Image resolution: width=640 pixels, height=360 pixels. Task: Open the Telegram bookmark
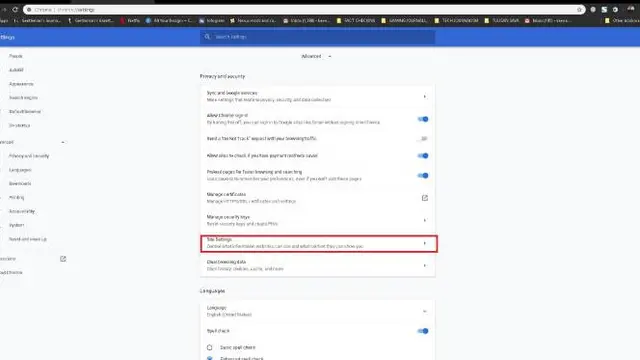(212, 20)
